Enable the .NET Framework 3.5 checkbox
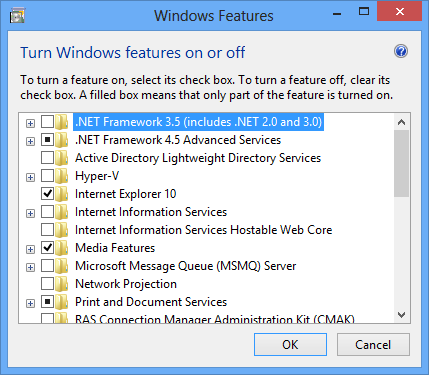Viewport: 429px width, 375px height. [x=47, y=122]
